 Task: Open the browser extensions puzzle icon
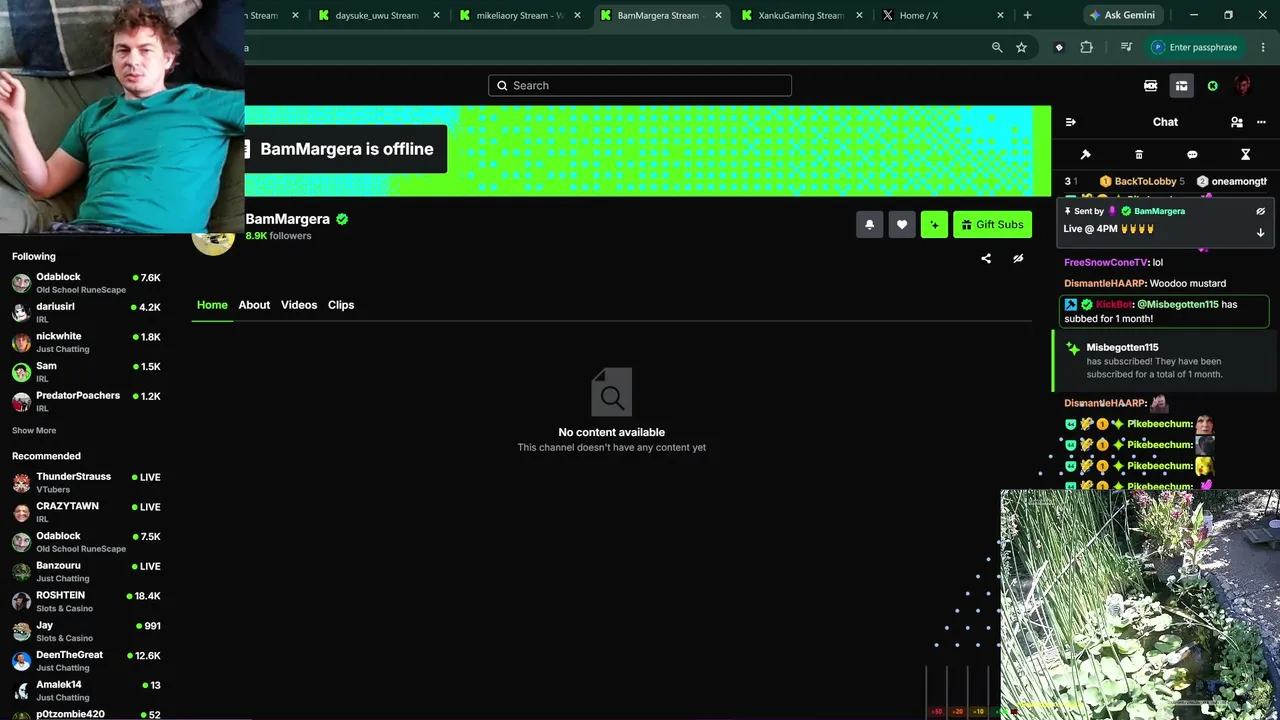[x=1087, y=47]
